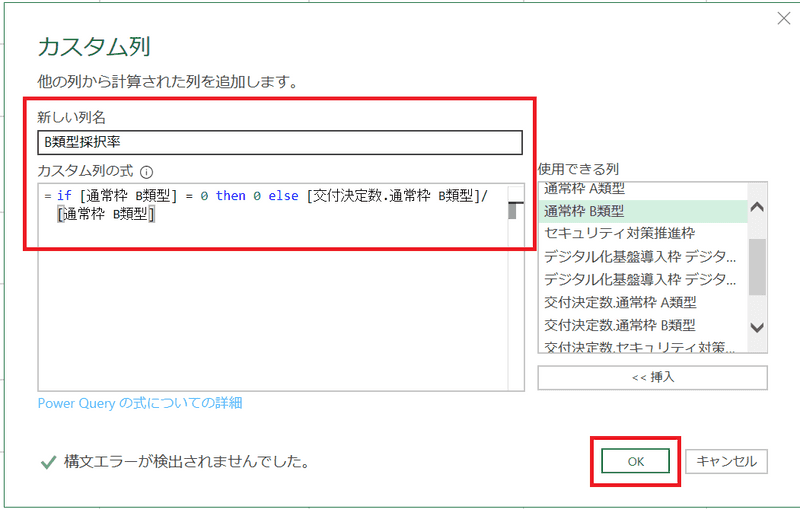Select 通常枠 A類型 in available columns
Viewport: 800px width, 509px height.
tap(584, 189)
